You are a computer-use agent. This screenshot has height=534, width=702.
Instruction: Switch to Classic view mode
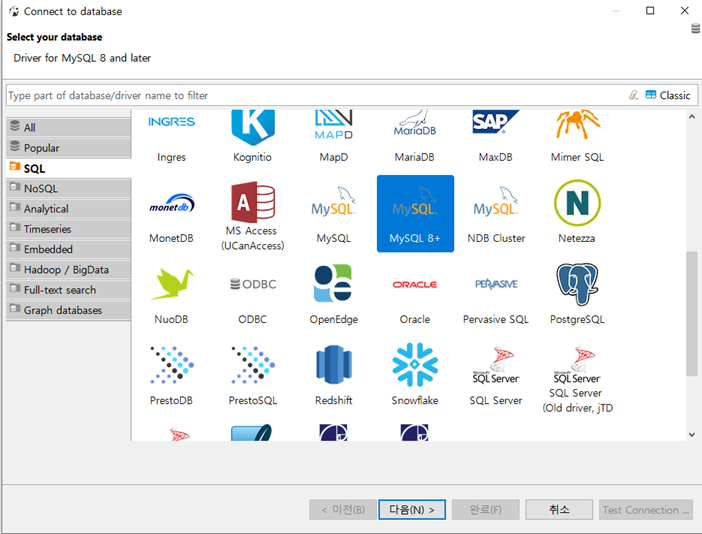click(668, 95)
